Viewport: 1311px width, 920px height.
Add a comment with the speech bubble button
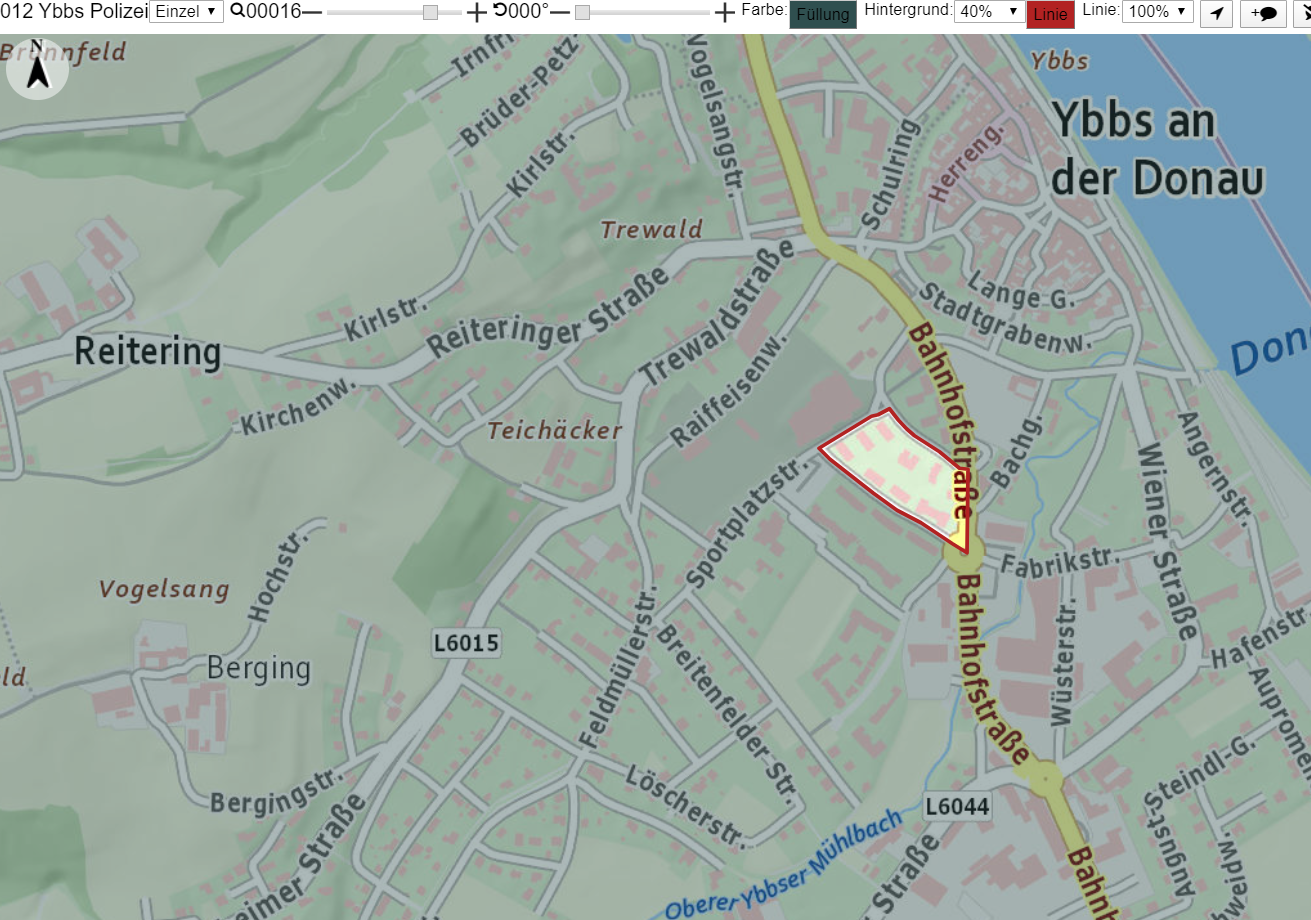click(x=1263, y=13)
